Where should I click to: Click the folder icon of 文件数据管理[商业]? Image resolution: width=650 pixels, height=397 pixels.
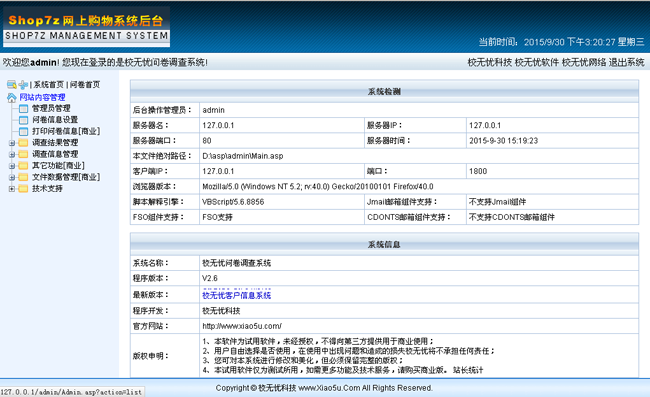coord(23,177)
